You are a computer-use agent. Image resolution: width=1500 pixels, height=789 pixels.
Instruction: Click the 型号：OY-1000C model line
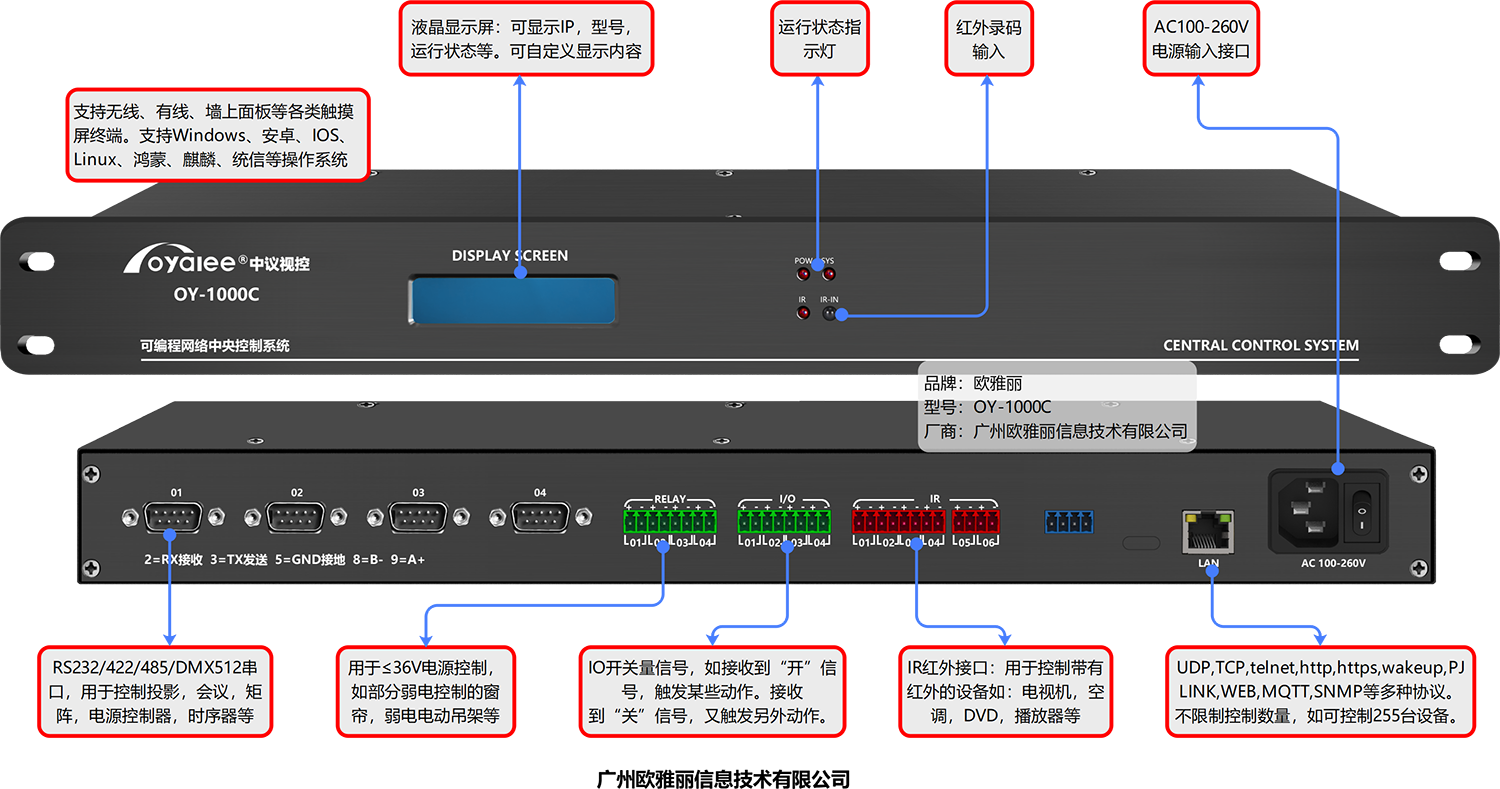988,408
